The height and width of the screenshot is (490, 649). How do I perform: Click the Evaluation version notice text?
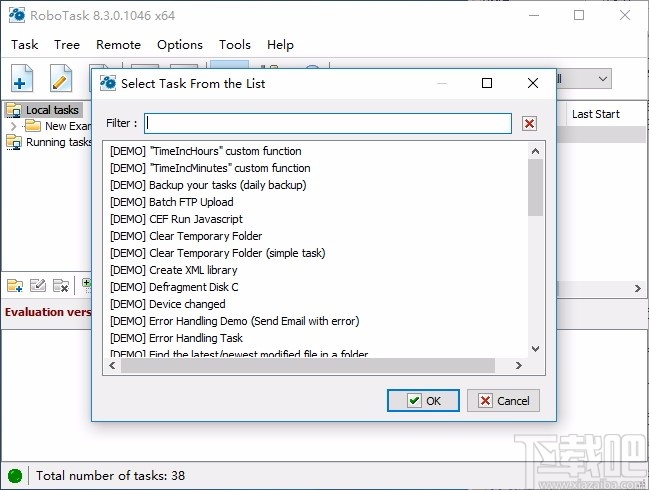pos(48,312)
